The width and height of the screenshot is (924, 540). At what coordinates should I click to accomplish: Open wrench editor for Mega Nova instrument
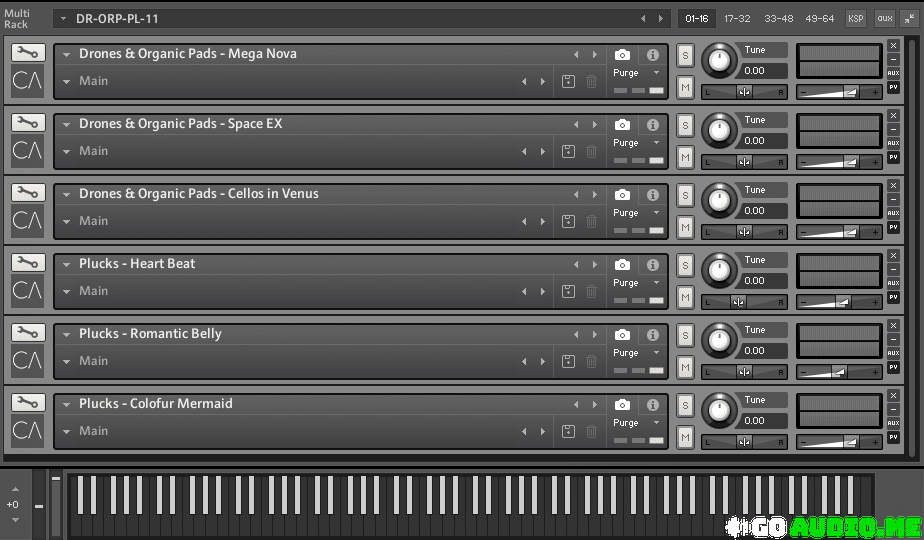(28, 54)
